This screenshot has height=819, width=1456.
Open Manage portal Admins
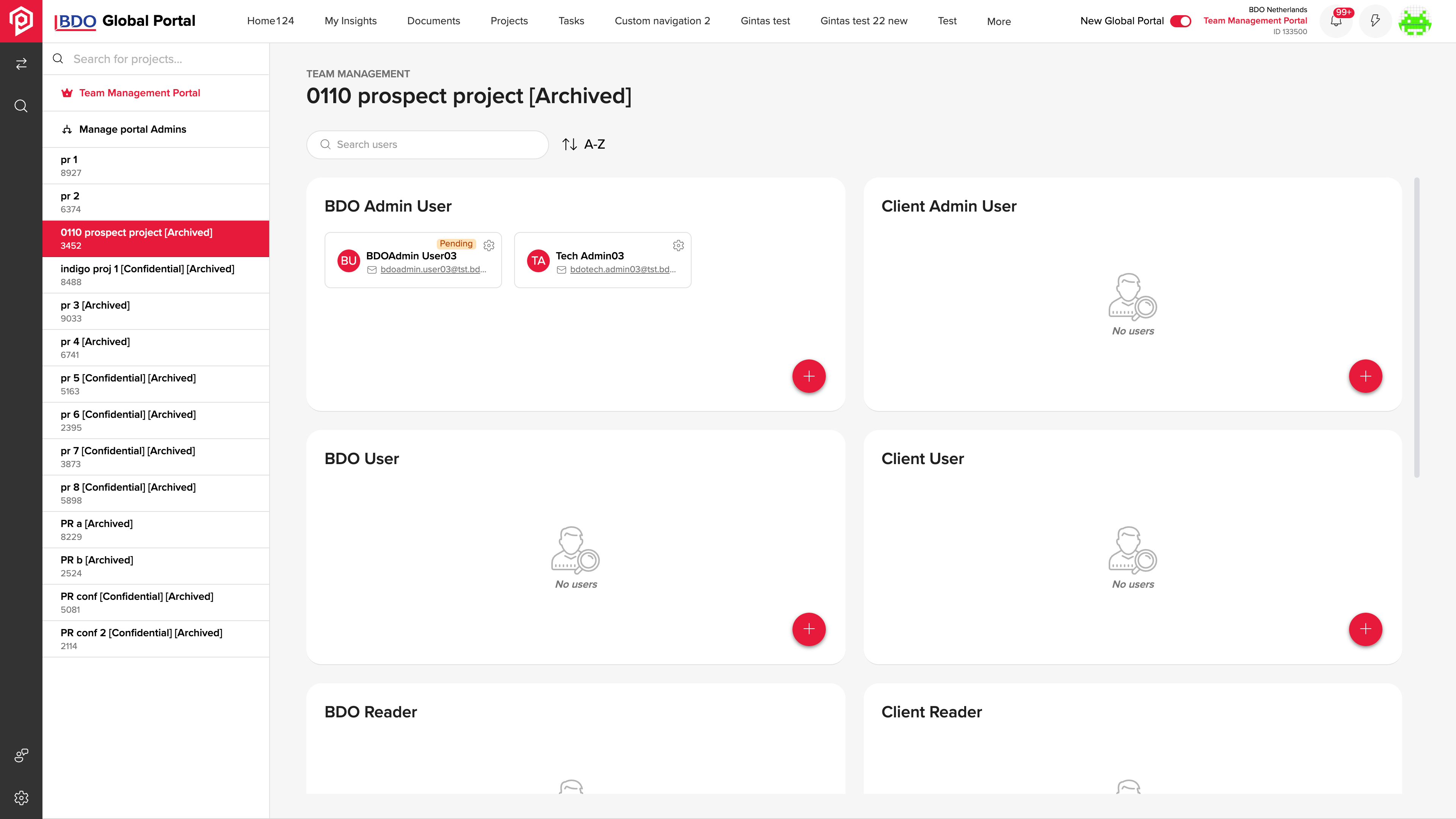(156, 129)
